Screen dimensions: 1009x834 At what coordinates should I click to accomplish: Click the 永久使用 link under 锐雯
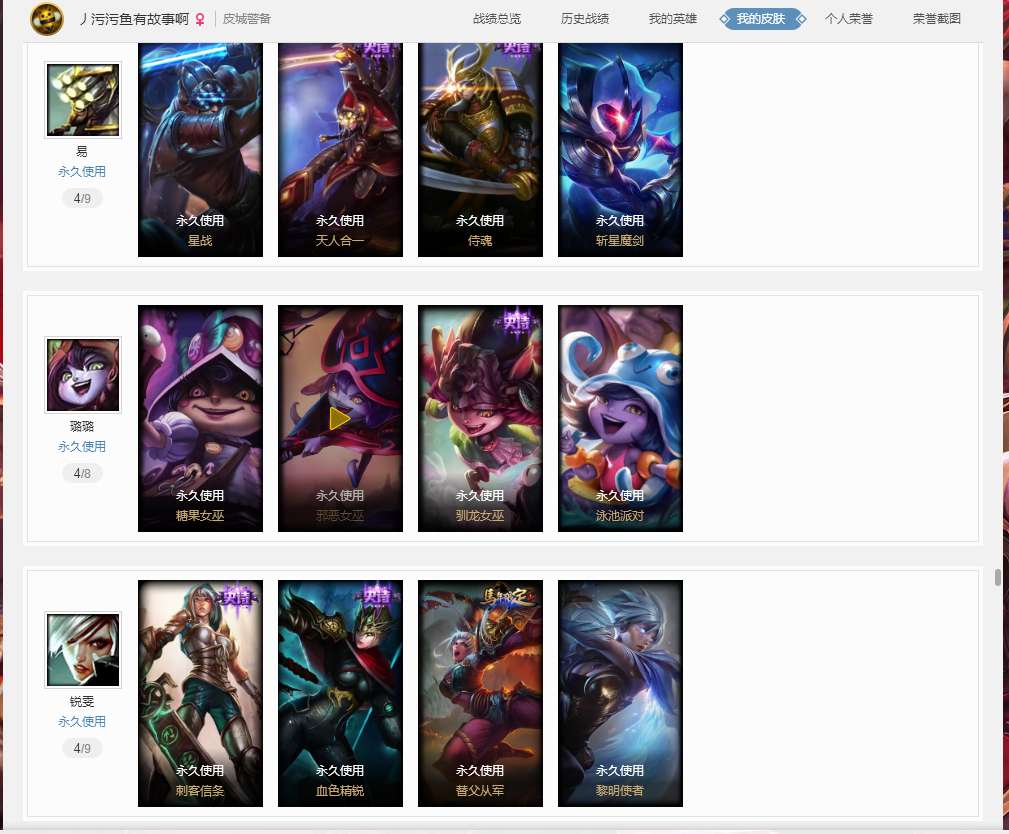(x=82, y=721)
